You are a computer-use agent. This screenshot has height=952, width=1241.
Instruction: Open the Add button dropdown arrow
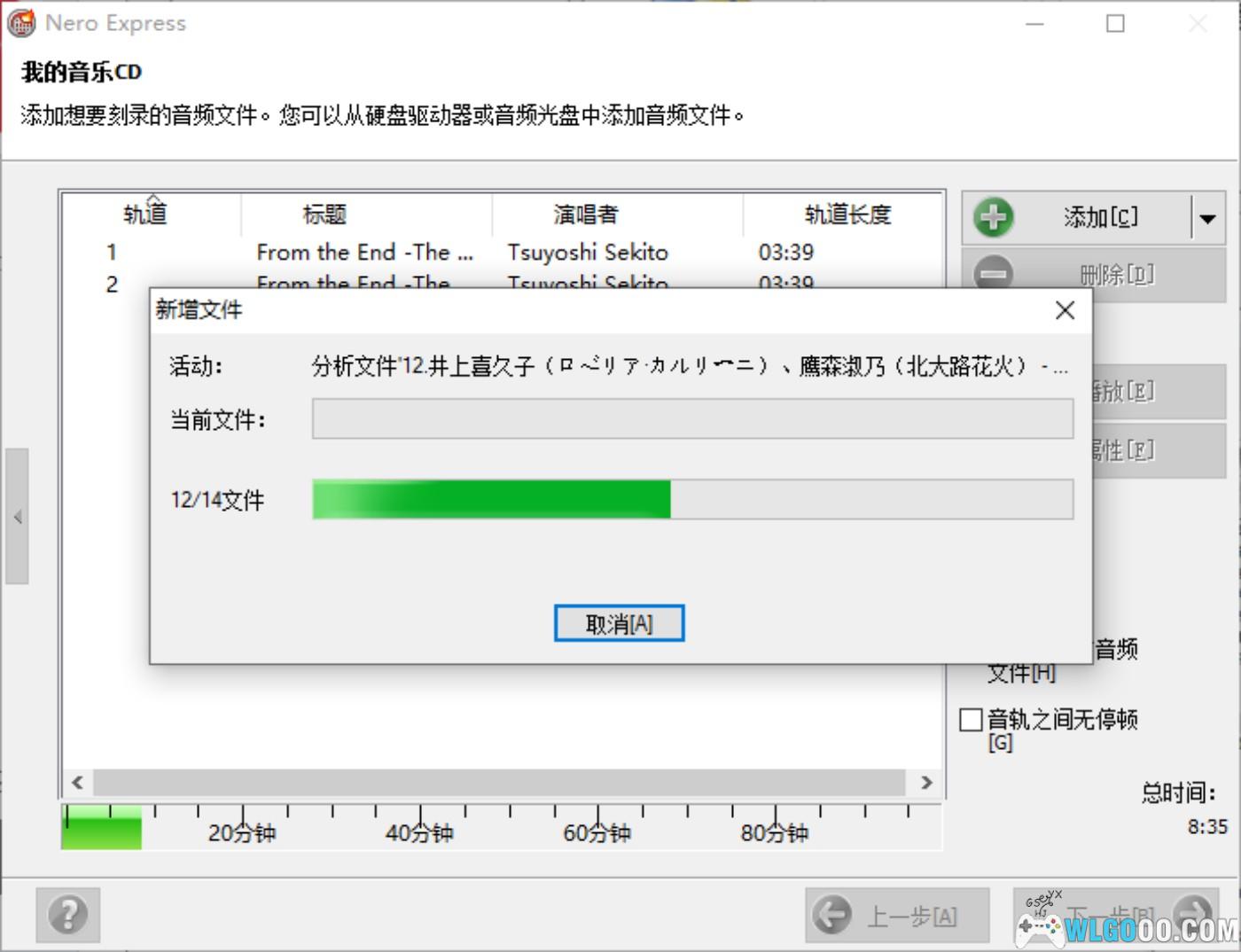click(x=1207, y=218)
